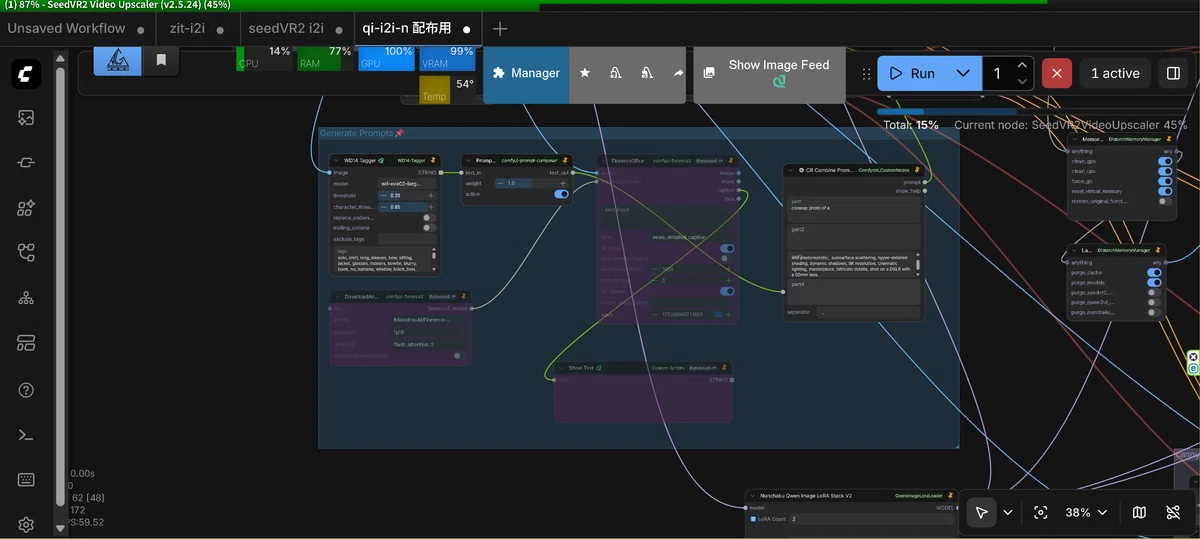Open the 38% zoom level dropdown
The height and width of the screenshot is (539, 1200).
click(x=1087, y=512)
